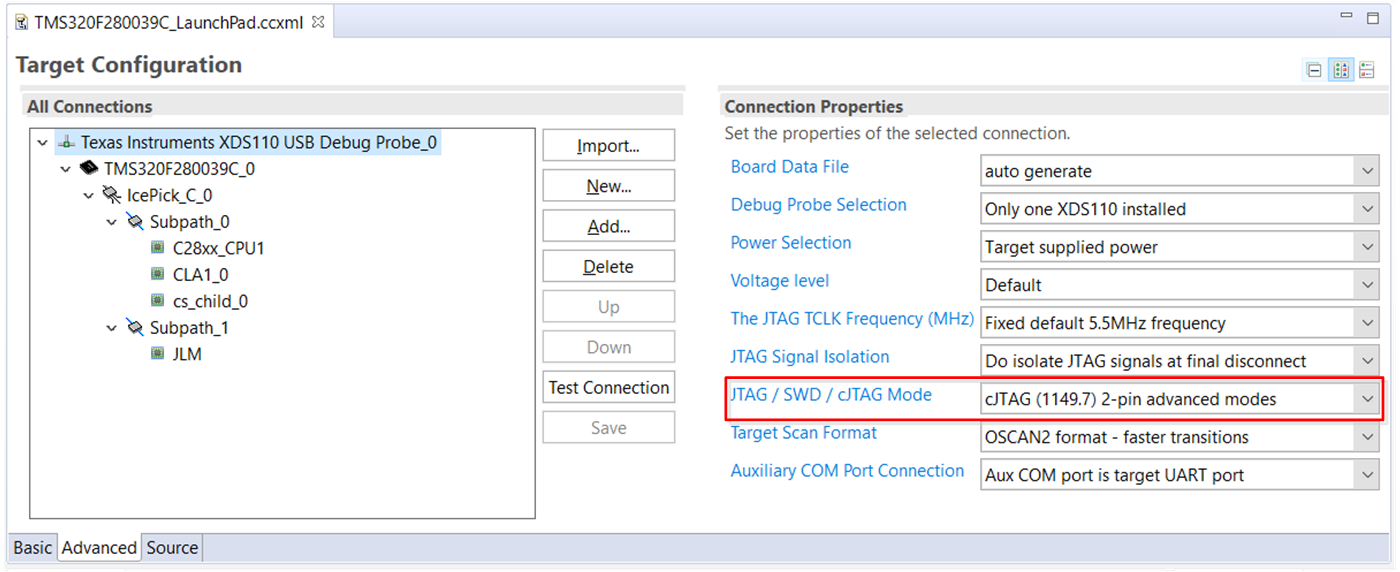Collapse the IcePick_C_0 tree node
Screen dimensions: 1400x572
[89, 196]
